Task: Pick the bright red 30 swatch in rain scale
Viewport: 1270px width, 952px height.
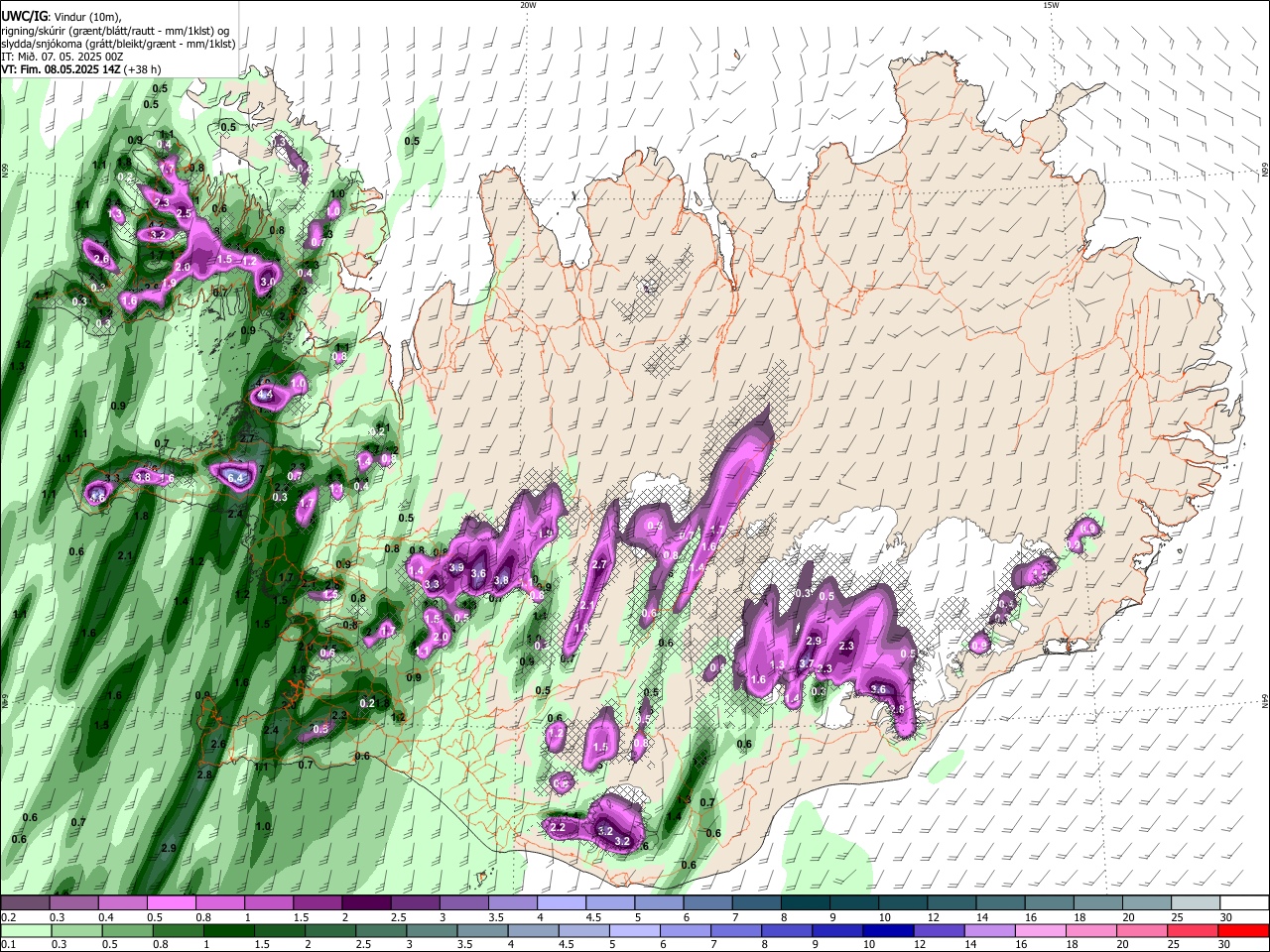Action: point(1244,930)
